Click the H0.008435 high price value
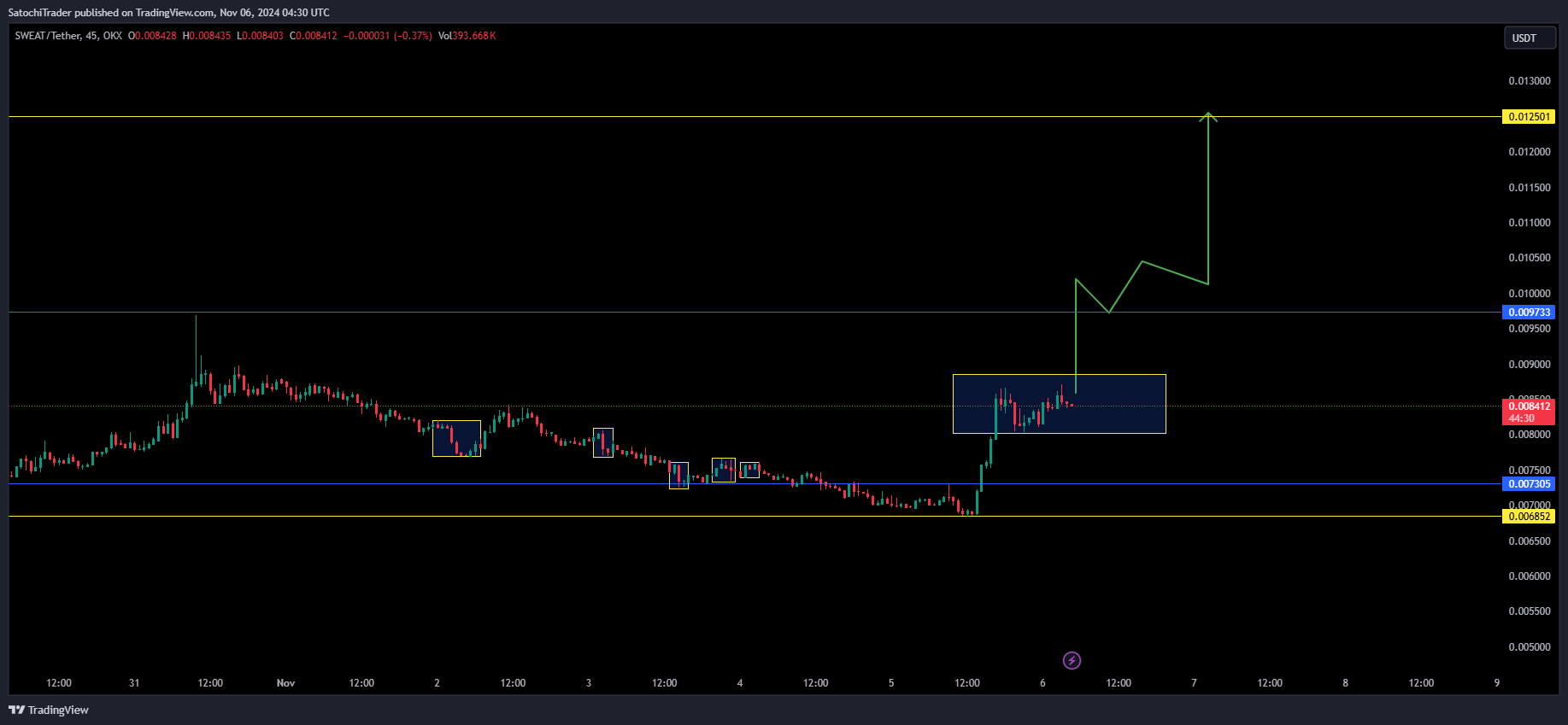Viewport: 1568px width, 725px height. click(x=207, y=36)
